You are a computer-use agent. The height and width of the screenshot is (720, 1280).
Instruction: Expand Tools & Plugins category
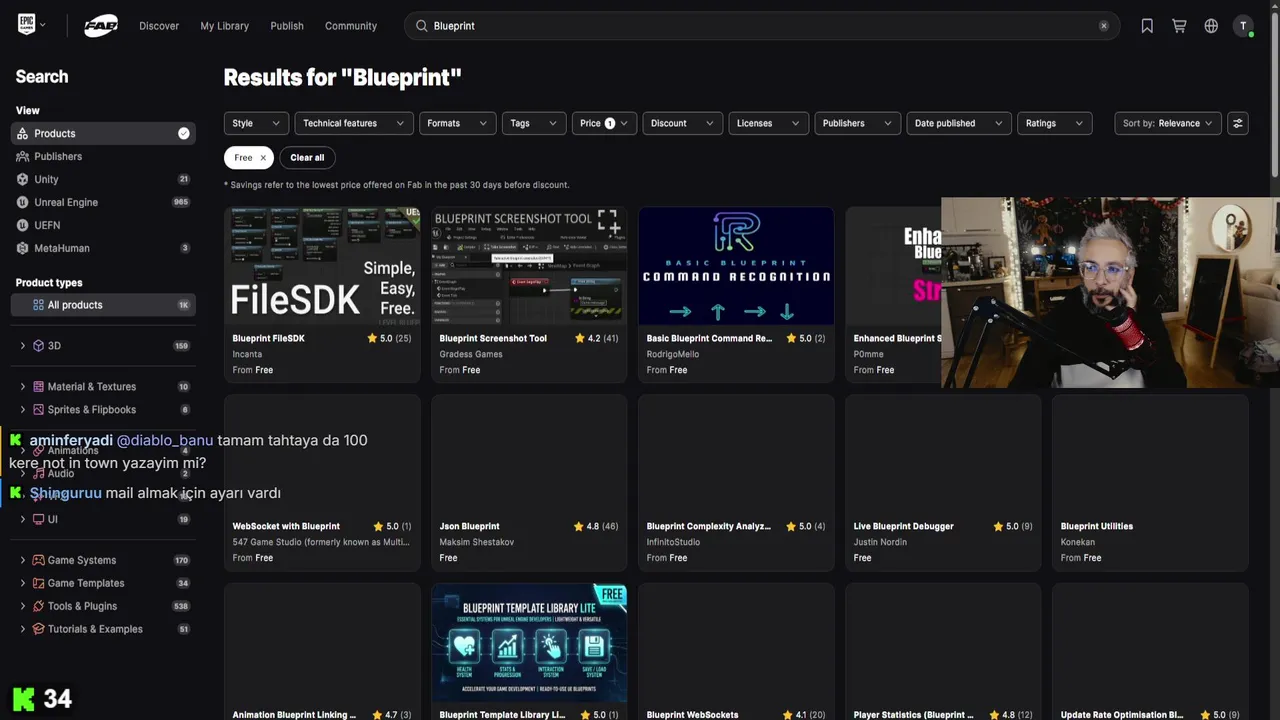23,607
